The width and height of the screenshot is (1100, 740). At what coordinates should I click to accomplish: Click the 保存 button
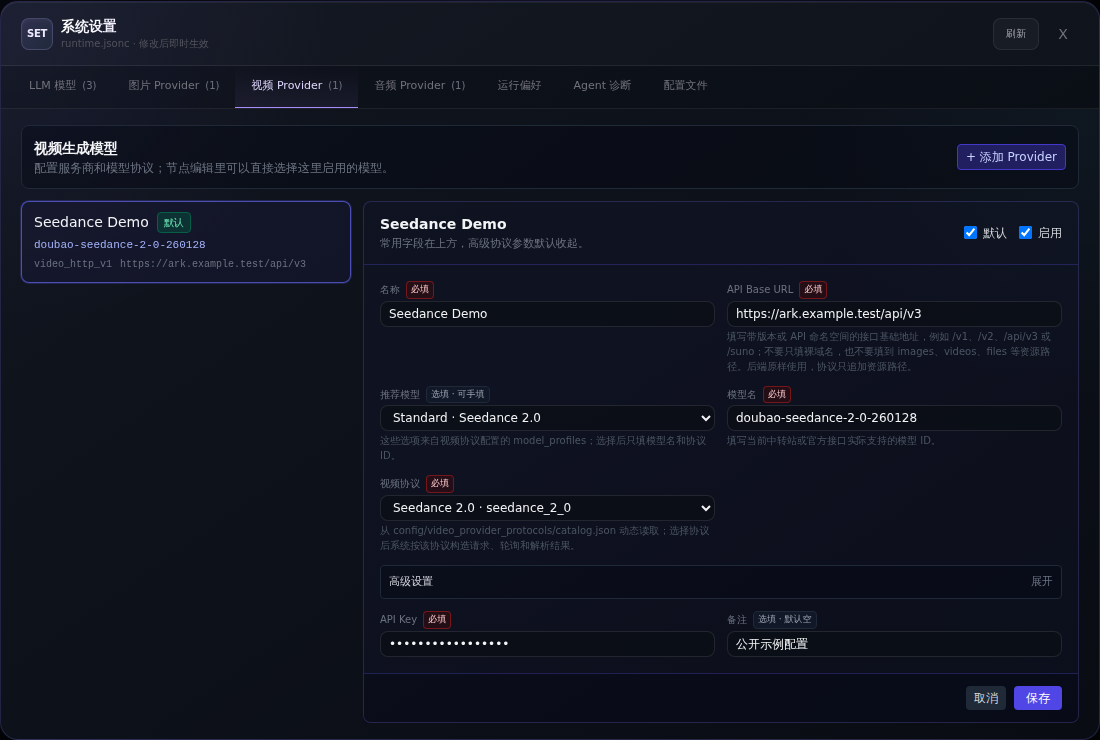tap(1038, 698)
